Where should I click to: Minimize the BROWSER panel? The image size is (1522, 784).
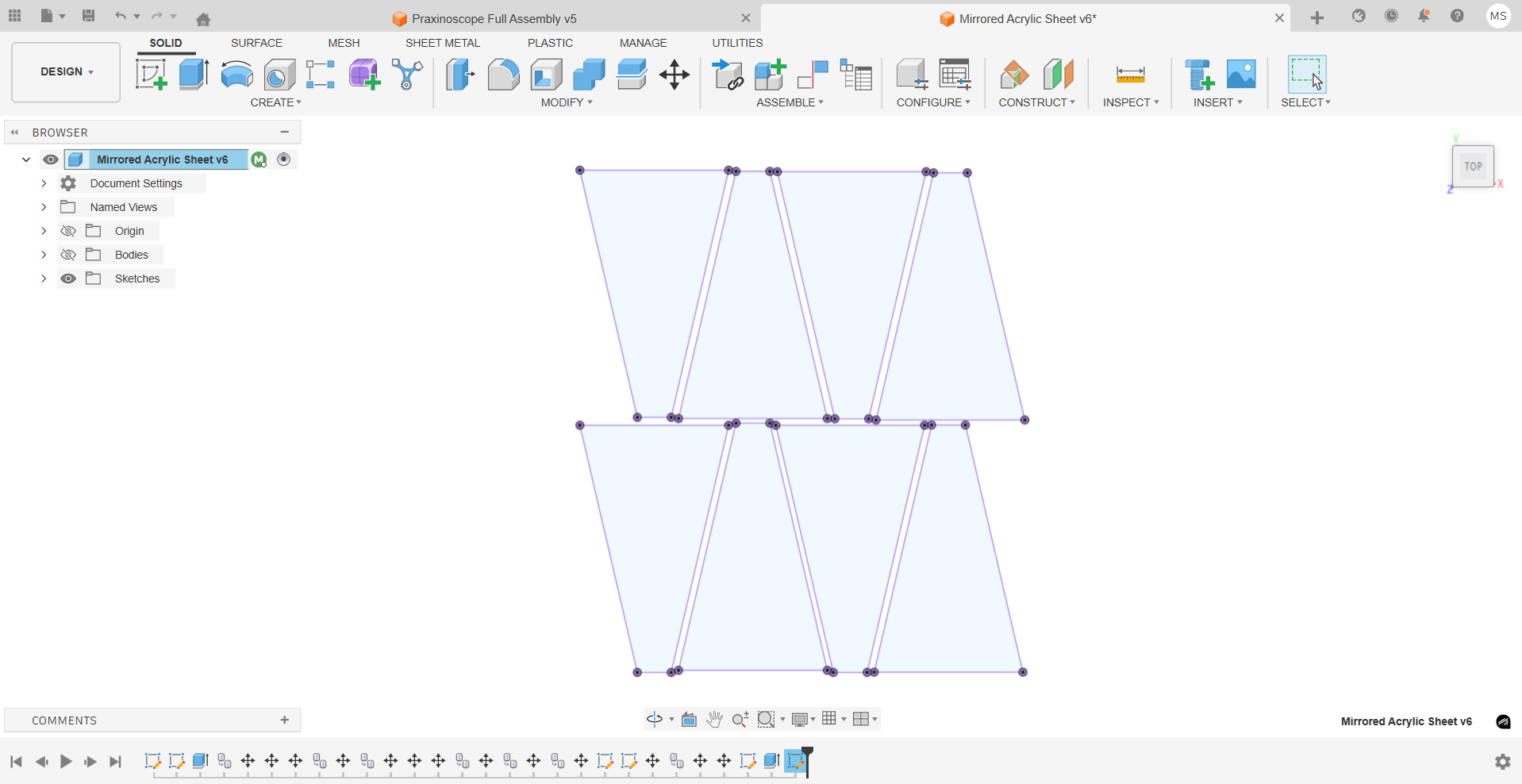tap(285, 132)
